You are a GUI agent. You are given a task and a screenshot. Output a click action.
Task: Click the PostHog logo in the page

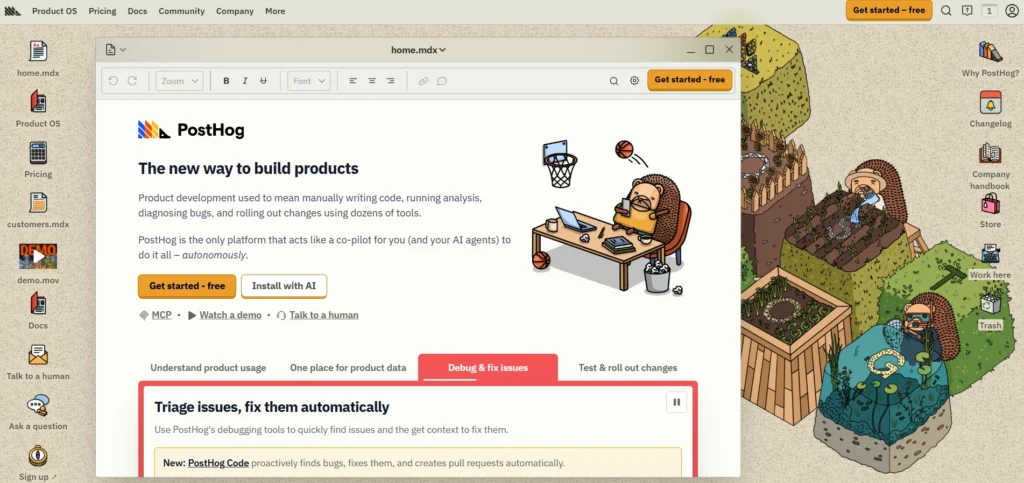(191, 130)
